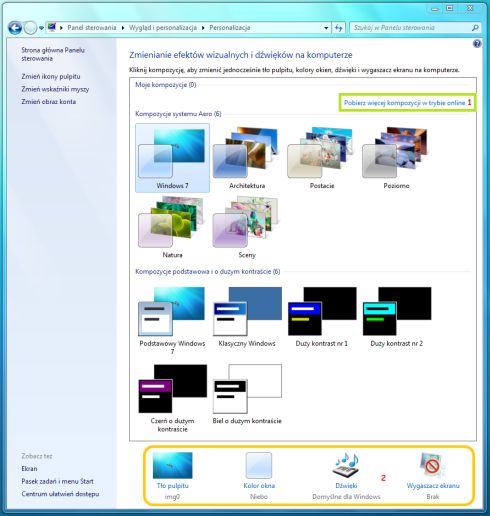Image resolution: width=490 pixels, height=516 pixels.
Task: Refresh the address bar location
Action: click(x=339, y=28)
